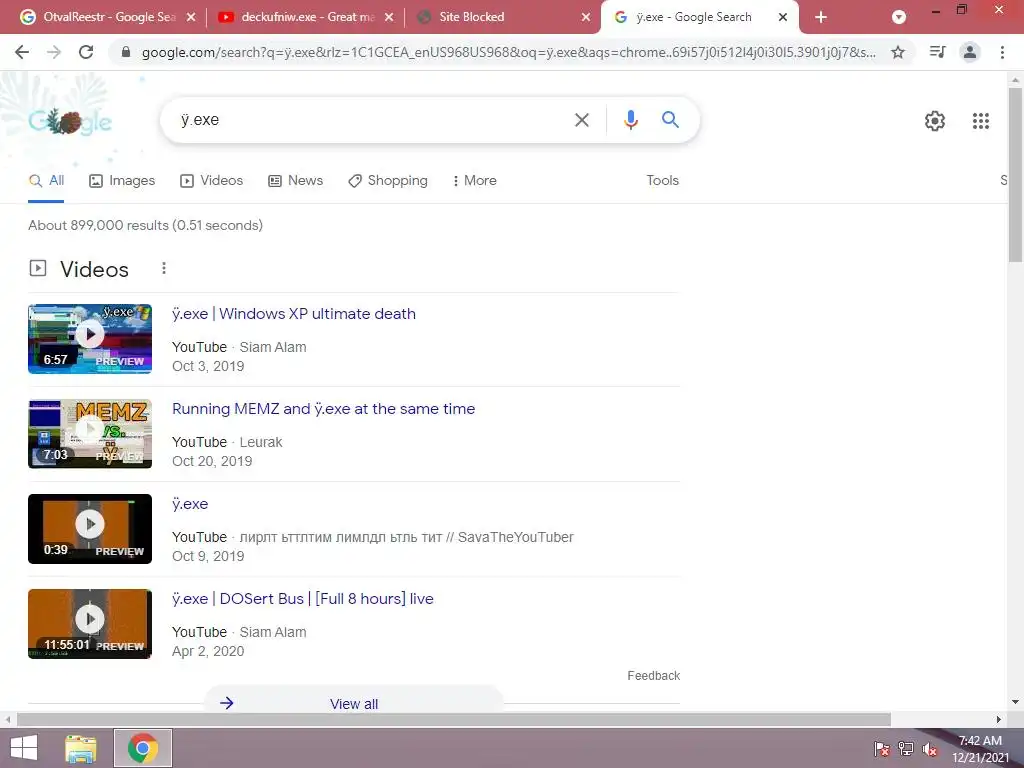Screen dimensions: 1024x768
Task: Start voice search with the microphone
Action: coord(630,120)
